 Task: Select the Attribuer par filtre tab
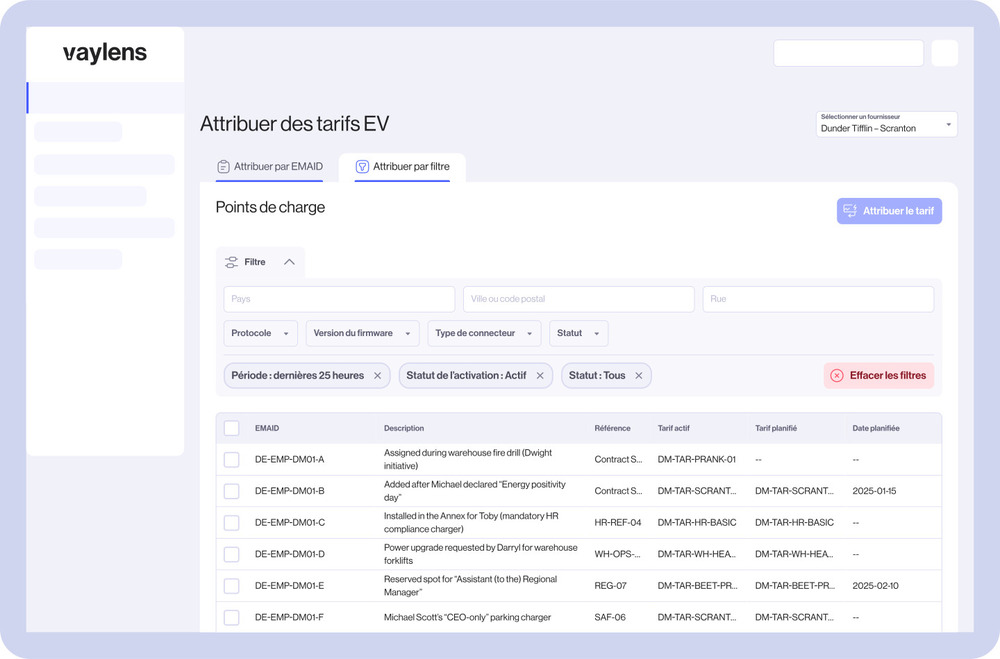coord(402,167)
